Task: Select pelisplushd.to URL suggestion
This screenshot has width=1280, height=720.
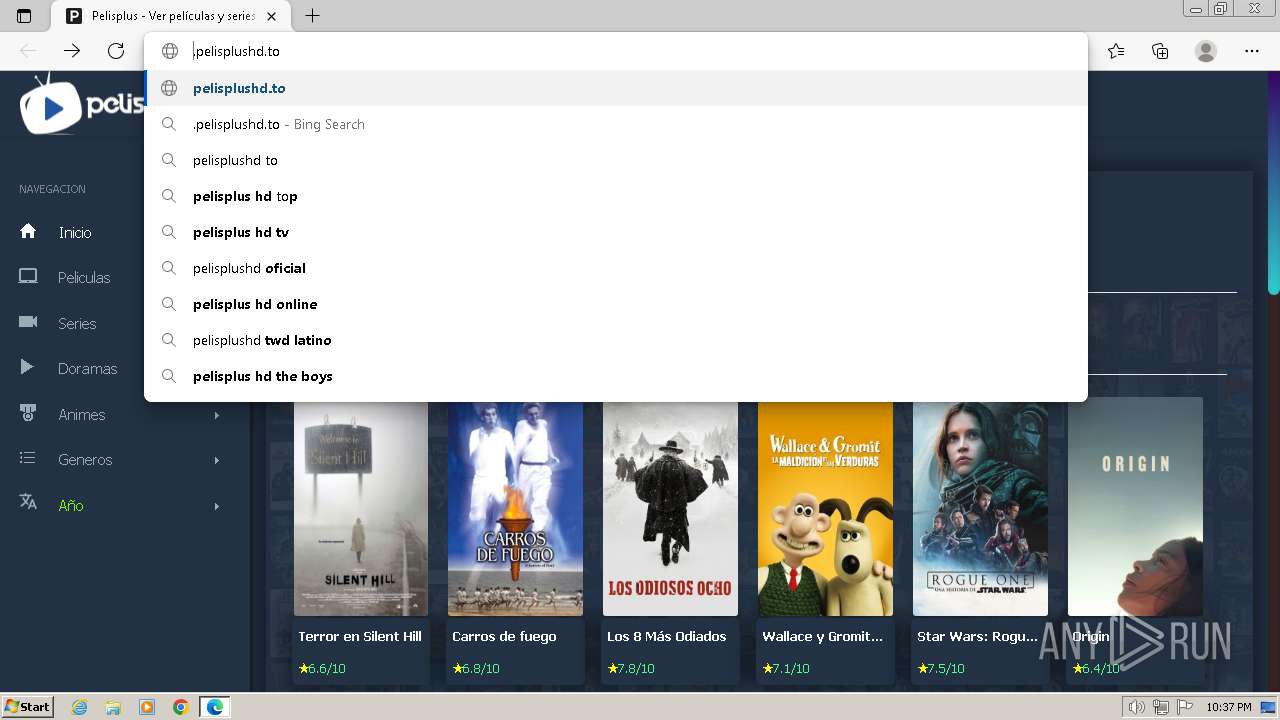Action: 616,88
